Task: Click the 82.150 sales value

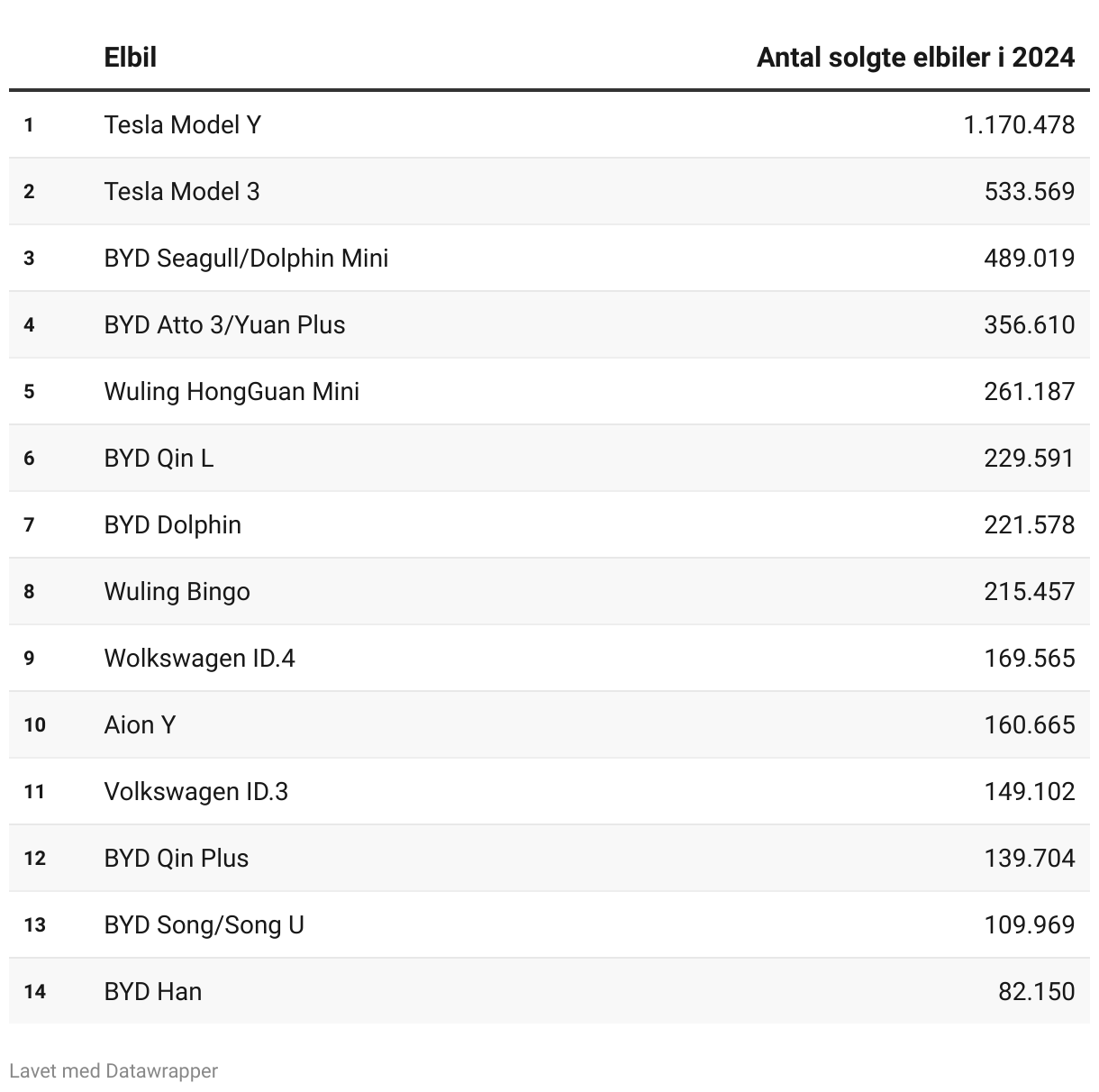Action: [x=1036, y=991]
